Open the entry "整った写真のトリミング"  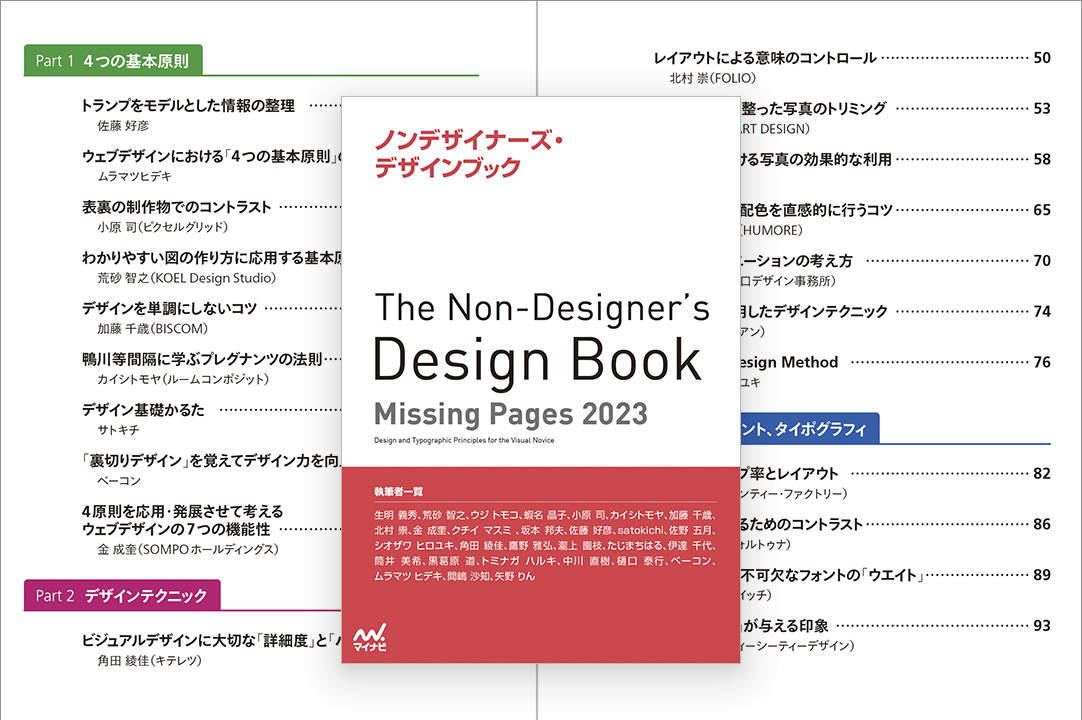coord(814,109)
